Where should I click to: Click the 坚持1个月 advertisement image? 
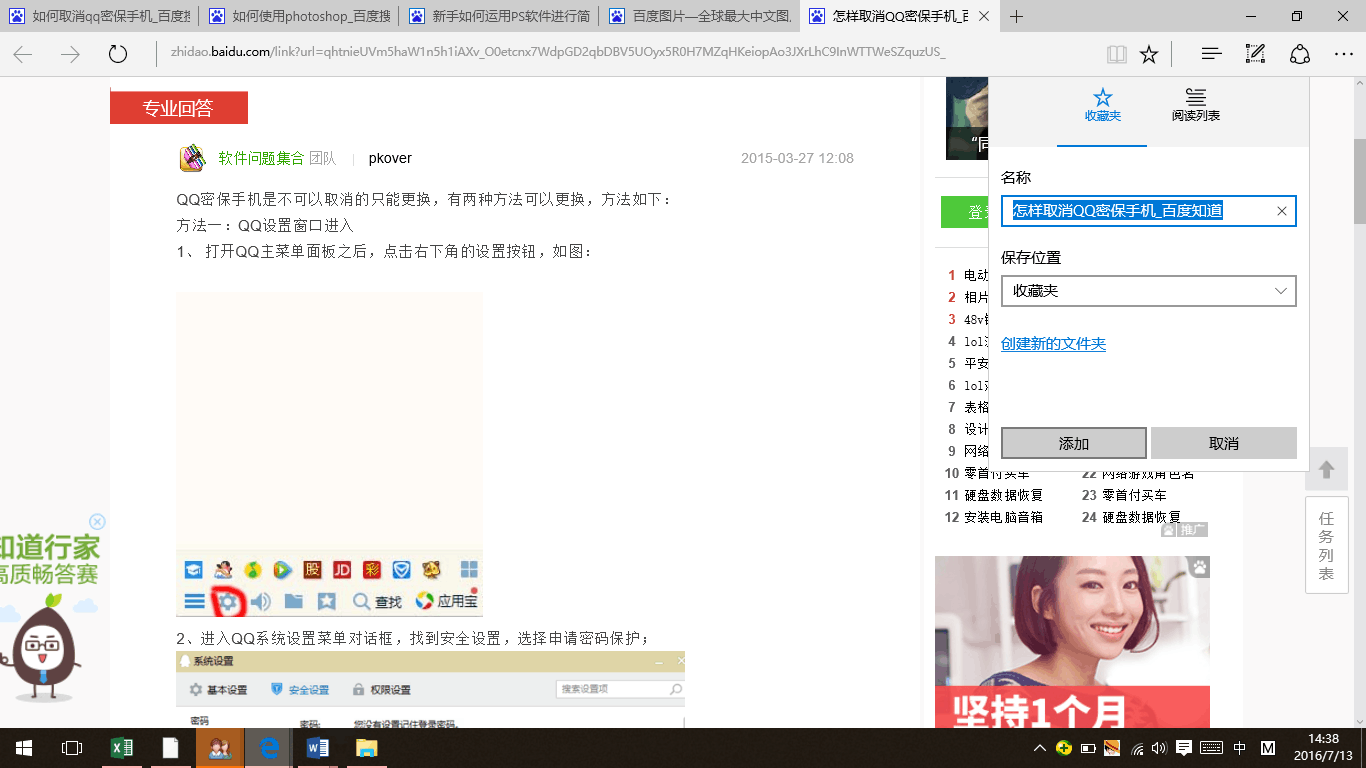tap(1072, 642)
